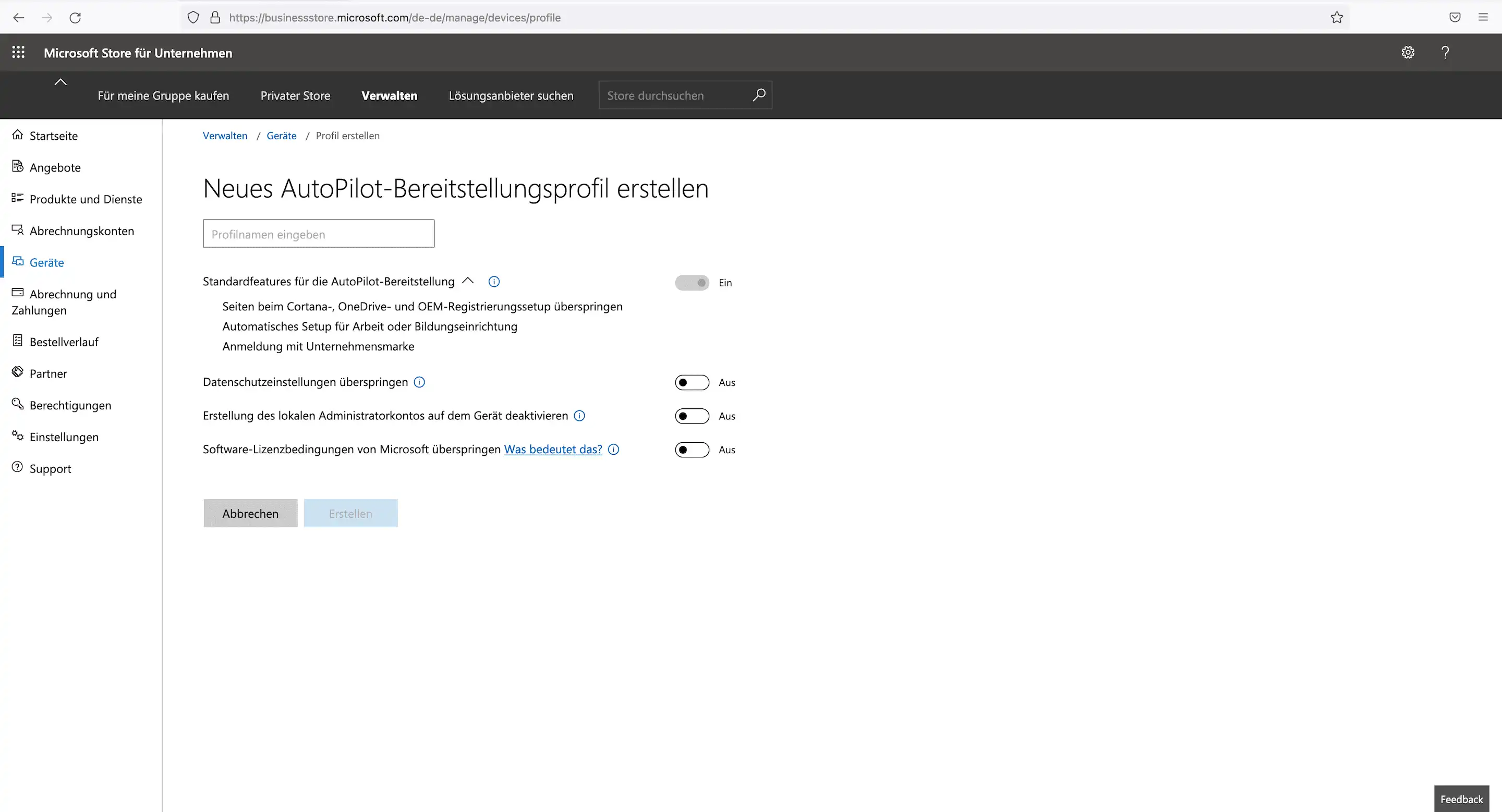Image resolution: width=1502 pixels, height=812 pixels.
Task: Click the Berechtigungen key icon
Action: 18,403
